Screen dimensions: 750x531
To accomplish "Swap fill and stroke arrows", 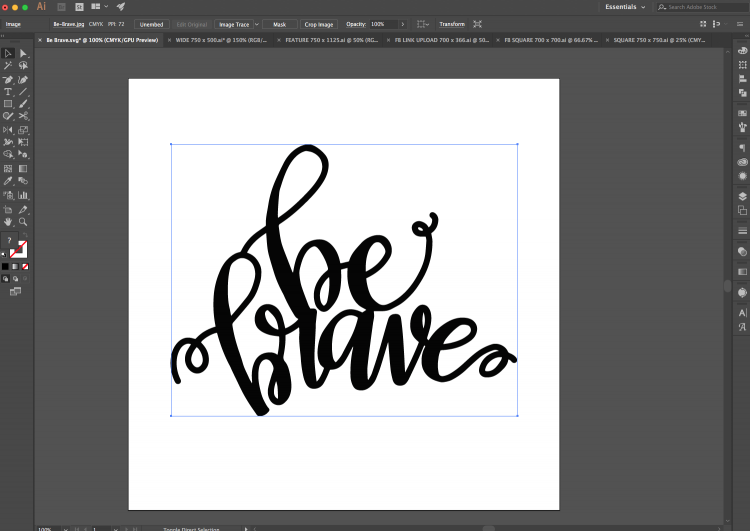I will coord(25,235).
